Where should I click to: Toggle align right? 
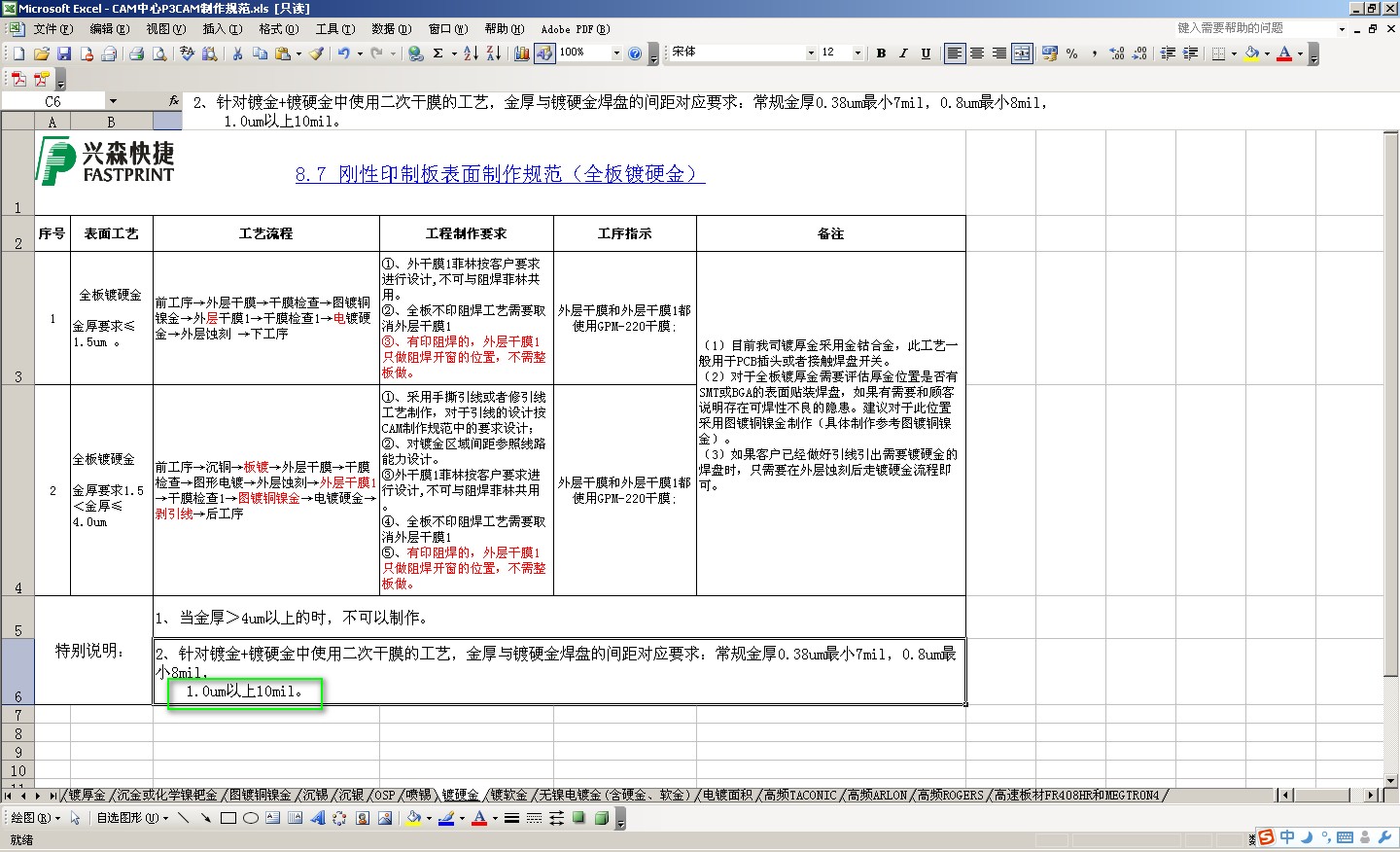point(999,53)
